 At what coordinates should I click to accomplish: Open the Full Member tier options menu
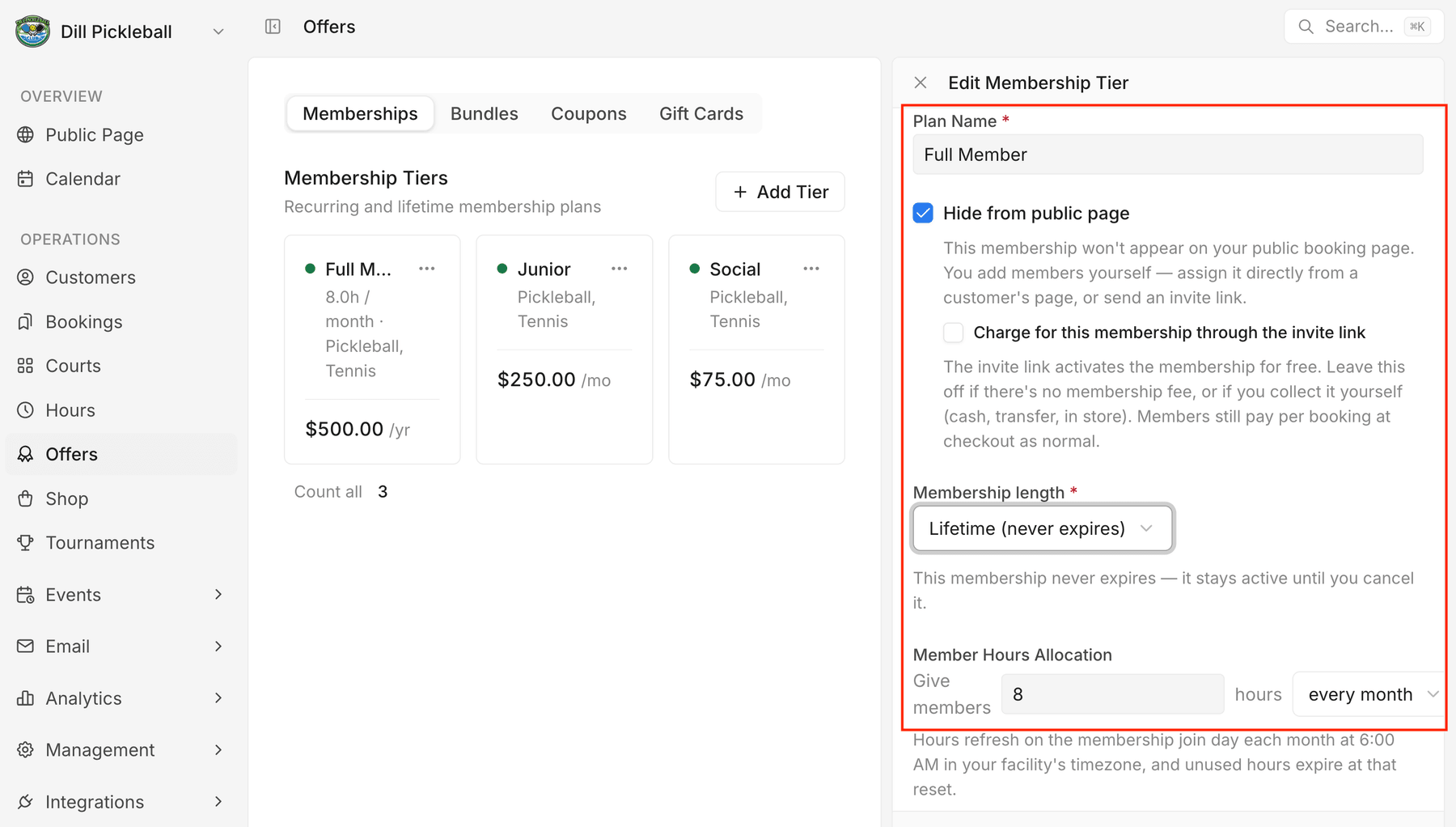427,269
